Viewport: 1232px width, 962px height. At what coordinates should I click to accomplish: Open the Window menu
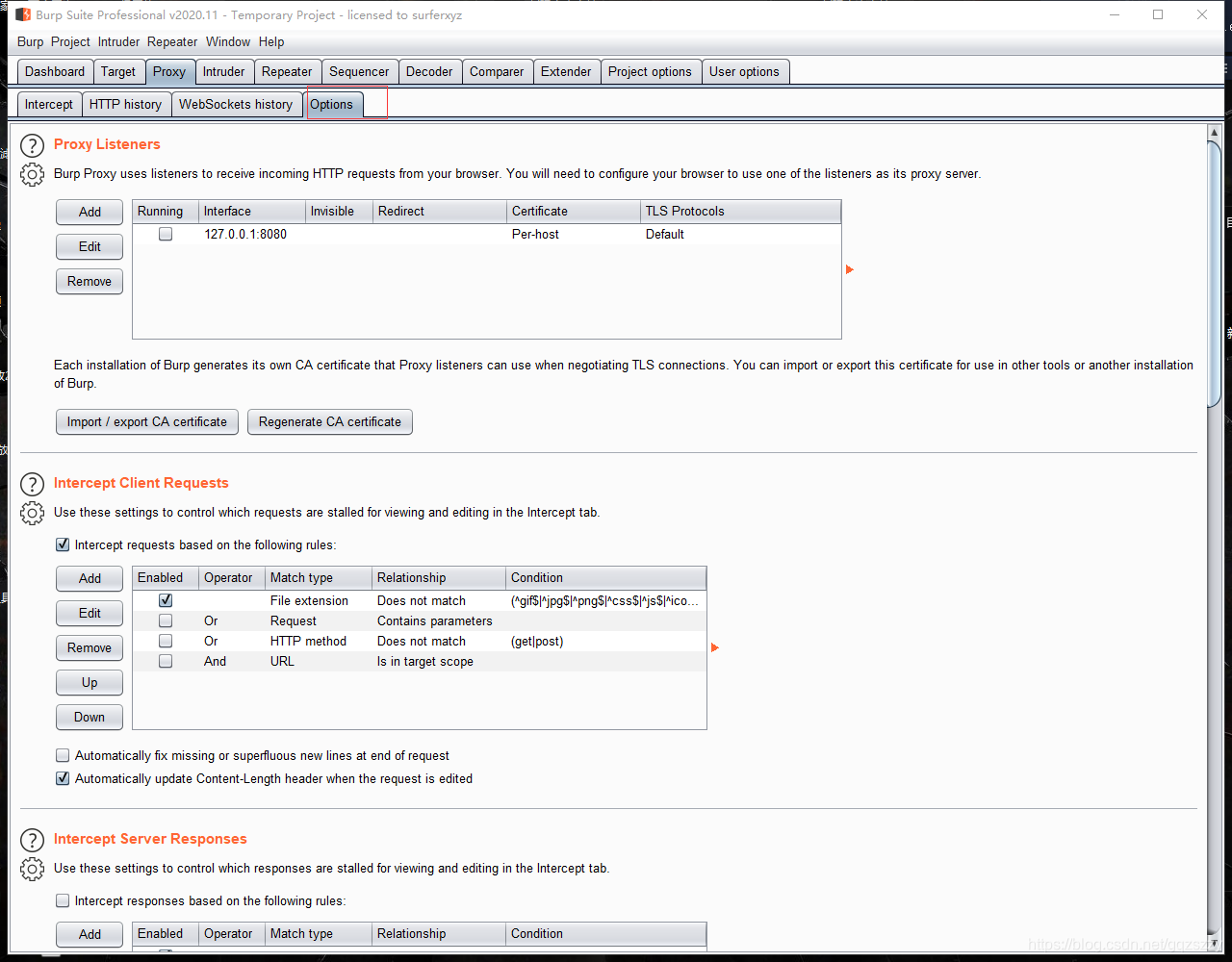click(x=228, y=41)
